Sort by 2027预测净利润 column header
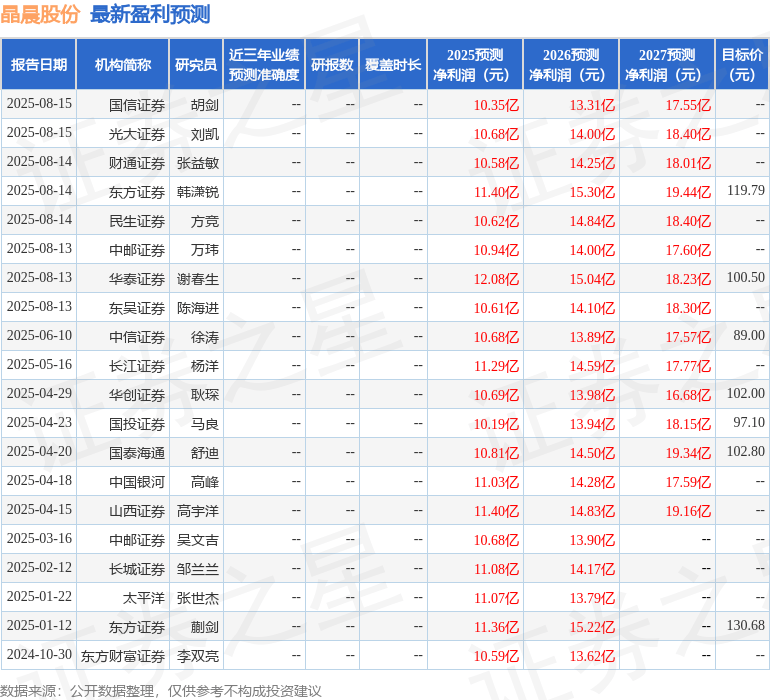This screenshot has width=770, height=700. point(667,65)
